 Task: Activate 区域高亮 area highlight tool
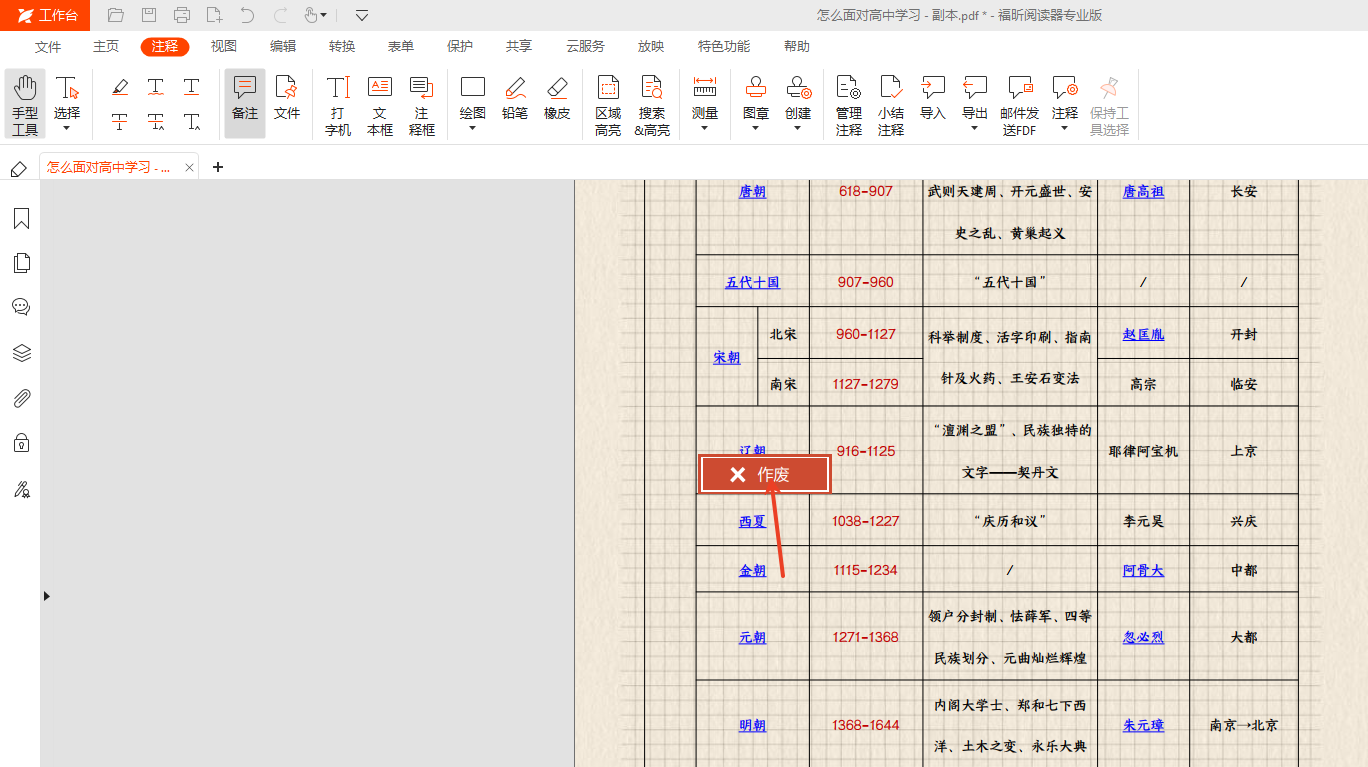coord(608,103)
